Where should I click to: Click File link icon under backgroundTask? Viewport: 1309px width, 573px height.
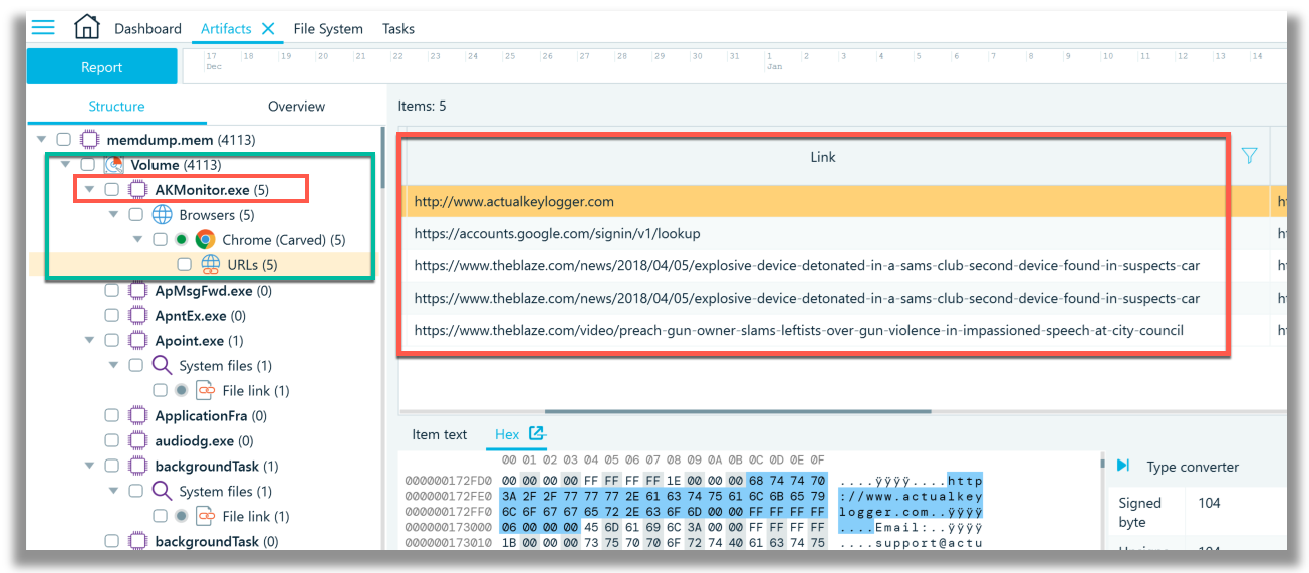coord(205,517)
